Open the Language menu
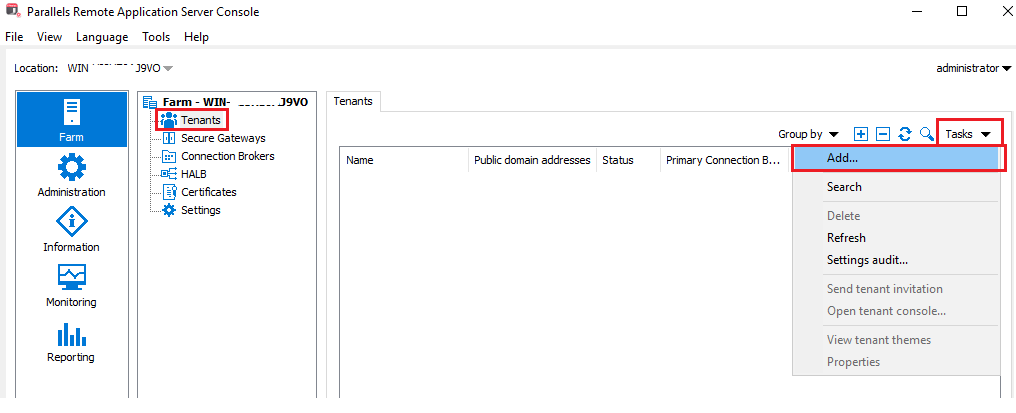The height and width of the screenshot is (413, 1016). coord(102,37)
